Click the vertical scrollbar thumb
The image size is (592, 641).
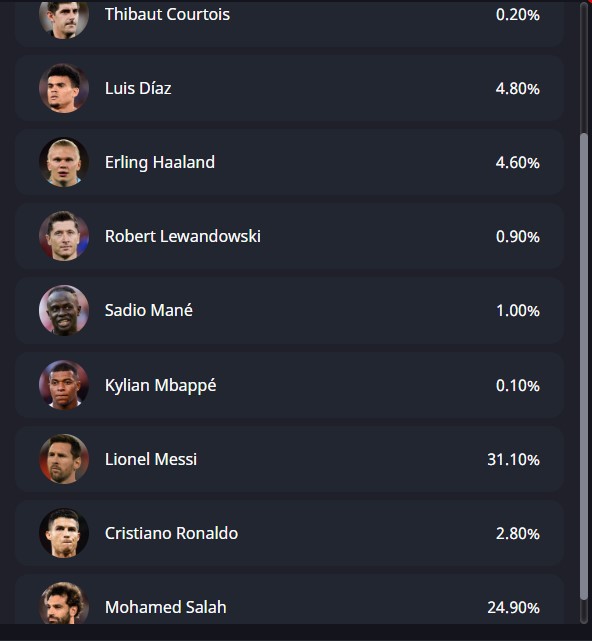pyautogui.click(x=584, y=367)
